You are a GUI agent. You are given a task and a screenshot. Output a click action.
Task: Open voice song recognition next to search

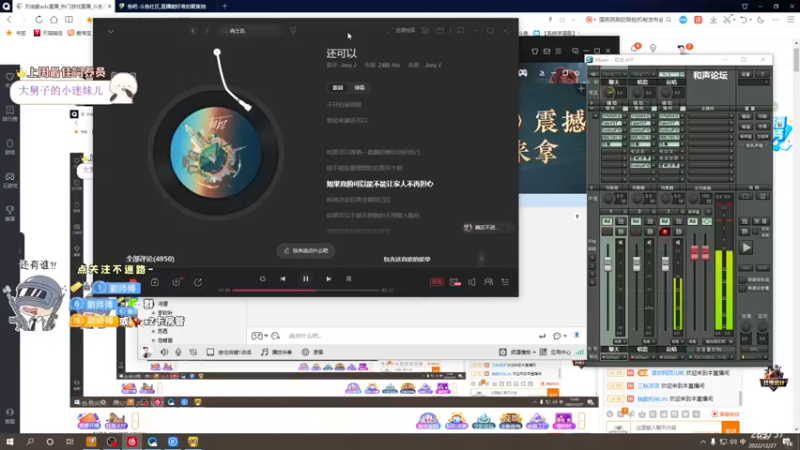(x=293, y=31)
